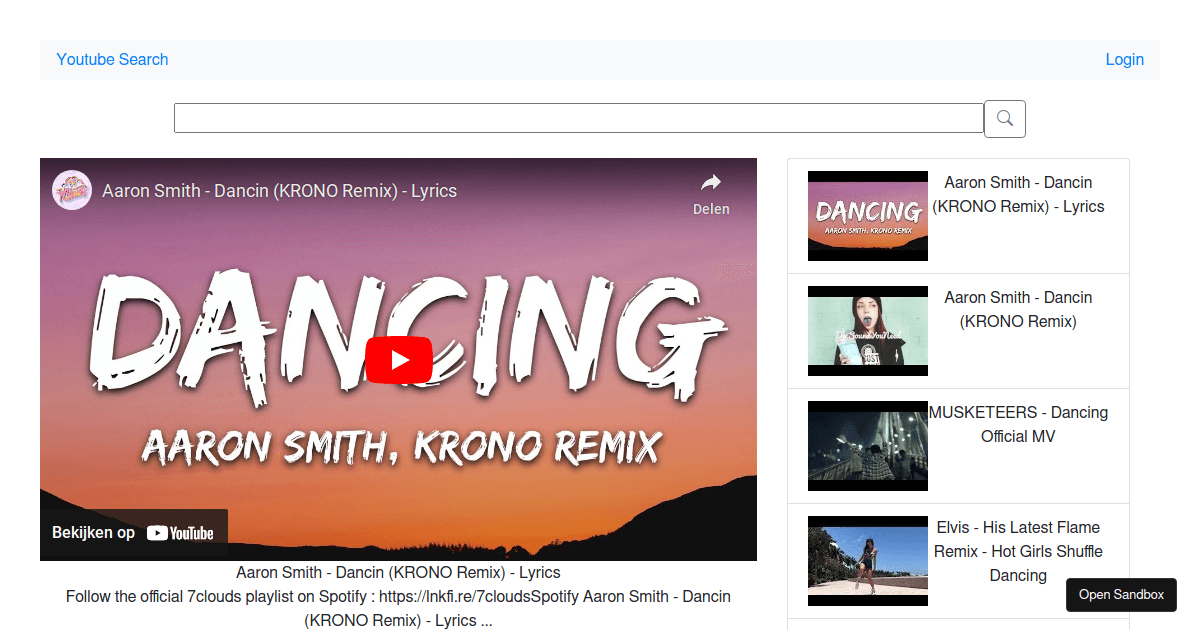Open the MUSKETEERS - Dancing Official MV result
This screenshot has width=1200, height=630.
(1018, 424)
